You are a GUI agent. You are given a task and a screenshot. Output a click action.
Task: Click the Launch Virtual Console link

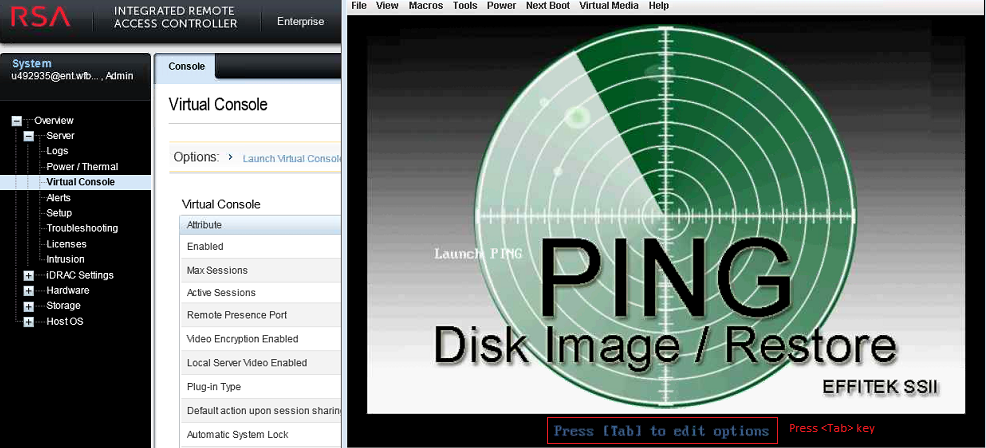click(x=292, y=159)
